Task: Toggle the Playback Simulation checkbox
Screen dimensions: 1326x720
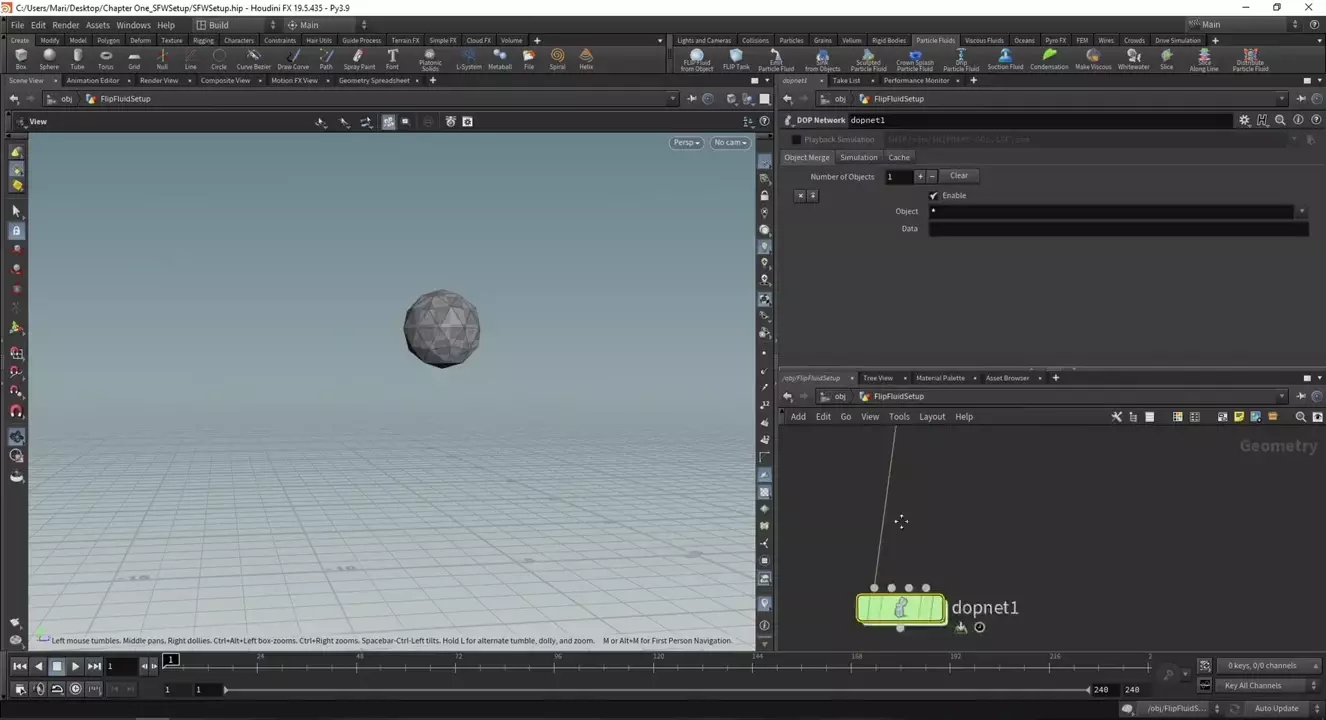Action: pos(796,140)
